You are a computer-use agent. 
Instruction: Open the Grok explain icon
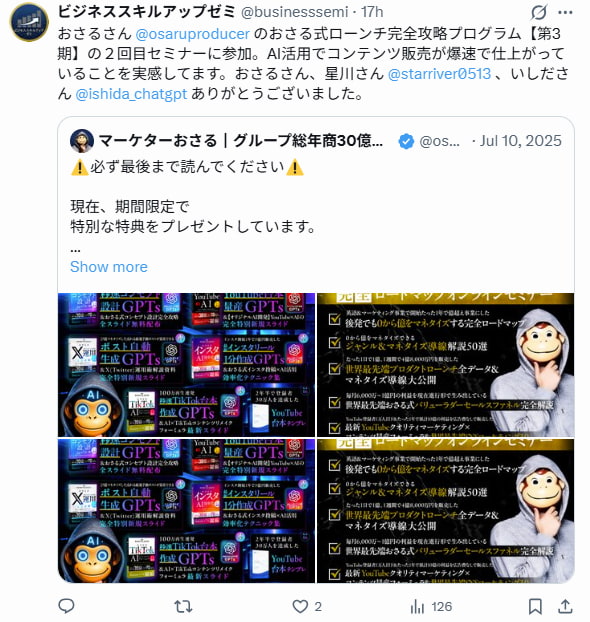tap(539, 12)
